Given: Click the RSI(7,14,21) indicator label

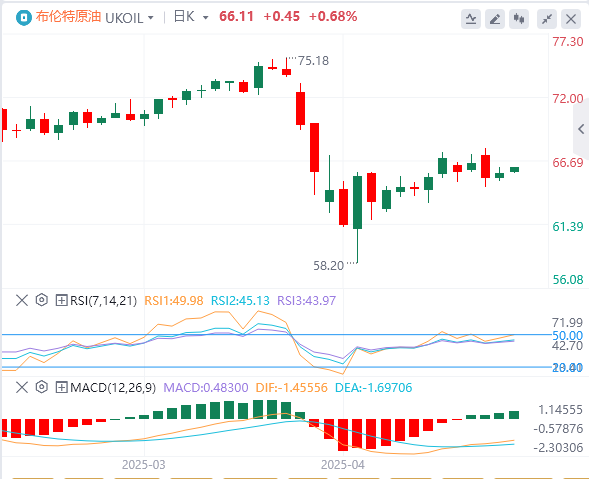Looking at the screenshot, I should [103, 301].
